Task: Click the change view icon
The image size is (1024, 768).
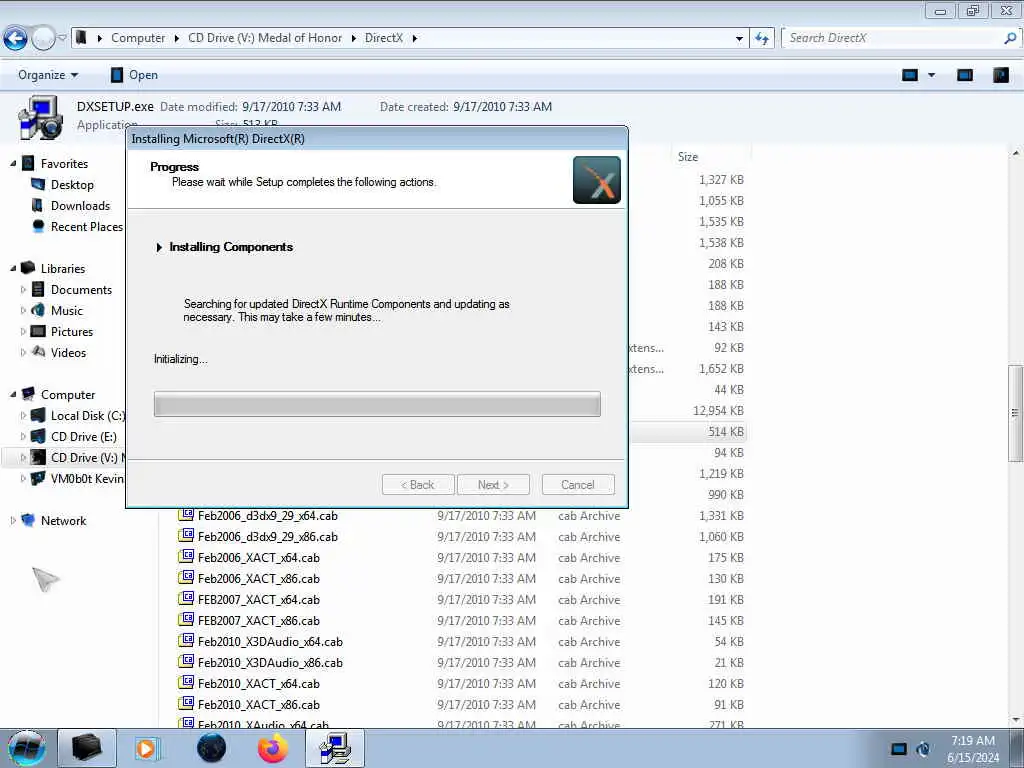Action: (x=910, y=75)
